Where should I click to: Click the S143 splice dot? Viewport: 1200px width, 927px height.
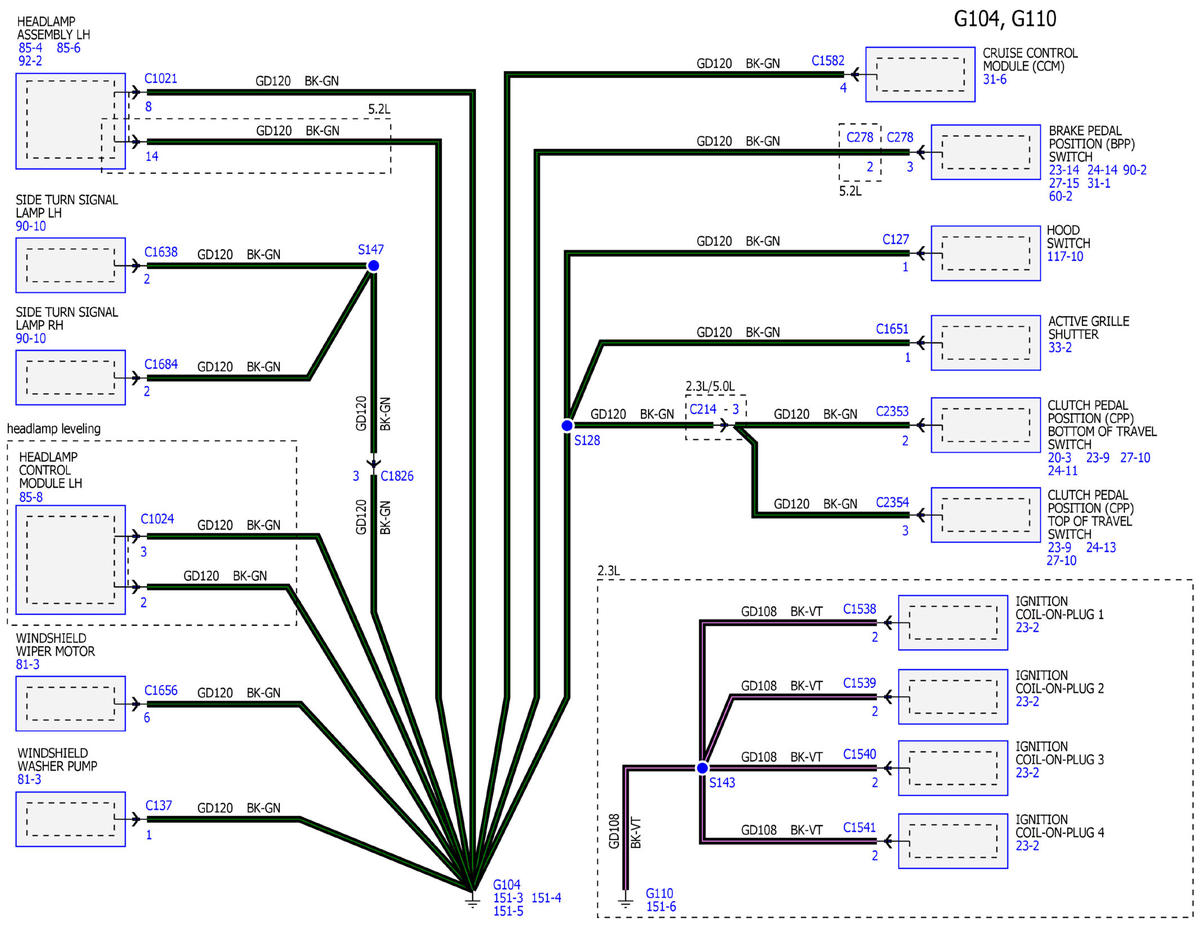(702, 768)
